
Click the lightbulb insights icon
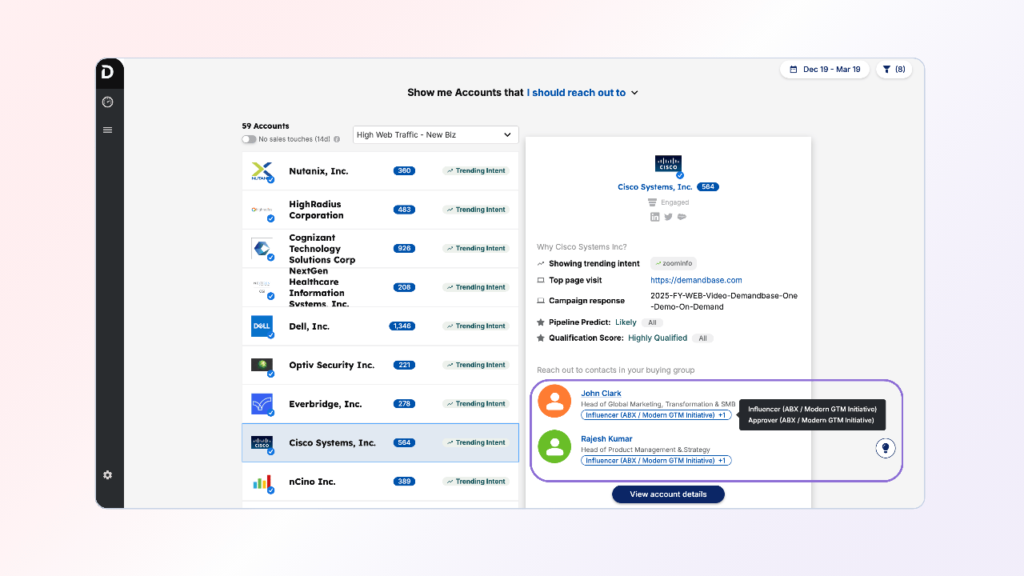coord(886,448)
